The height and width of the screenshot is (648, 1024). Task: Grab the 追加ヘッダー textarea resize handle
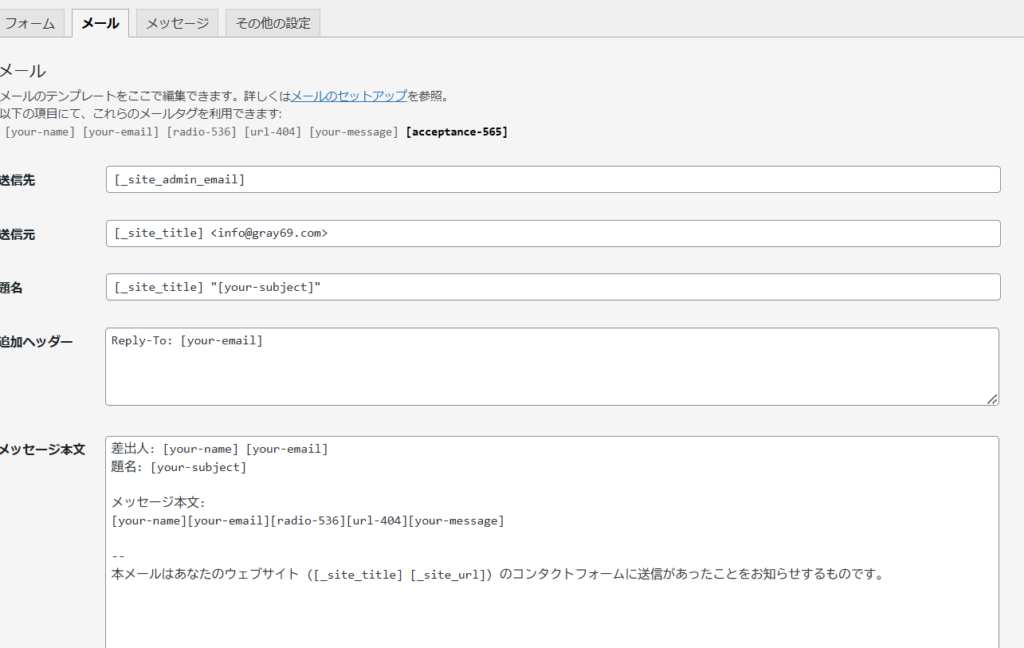click(x=992, y=399)
